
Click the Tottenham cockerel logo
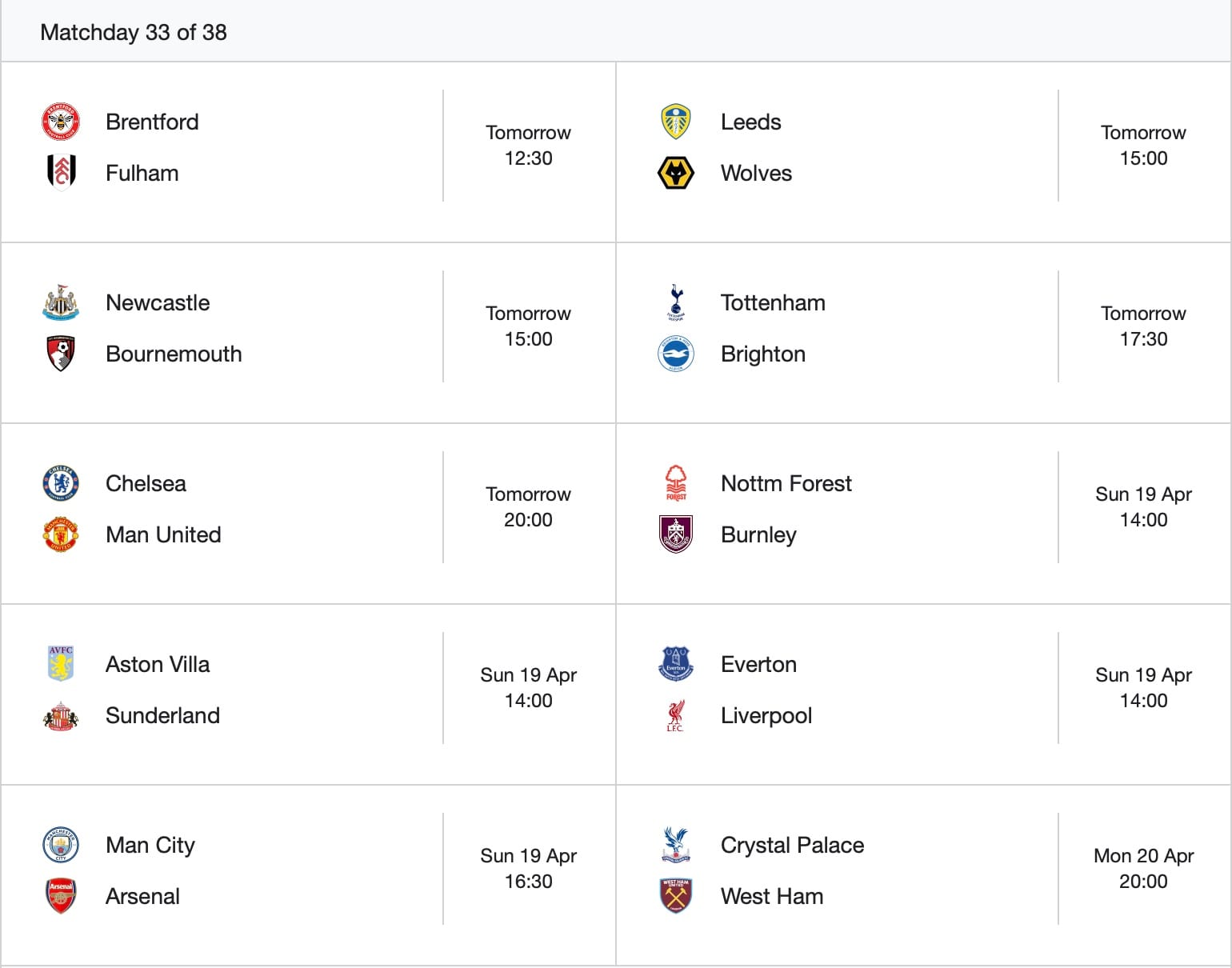676,302
